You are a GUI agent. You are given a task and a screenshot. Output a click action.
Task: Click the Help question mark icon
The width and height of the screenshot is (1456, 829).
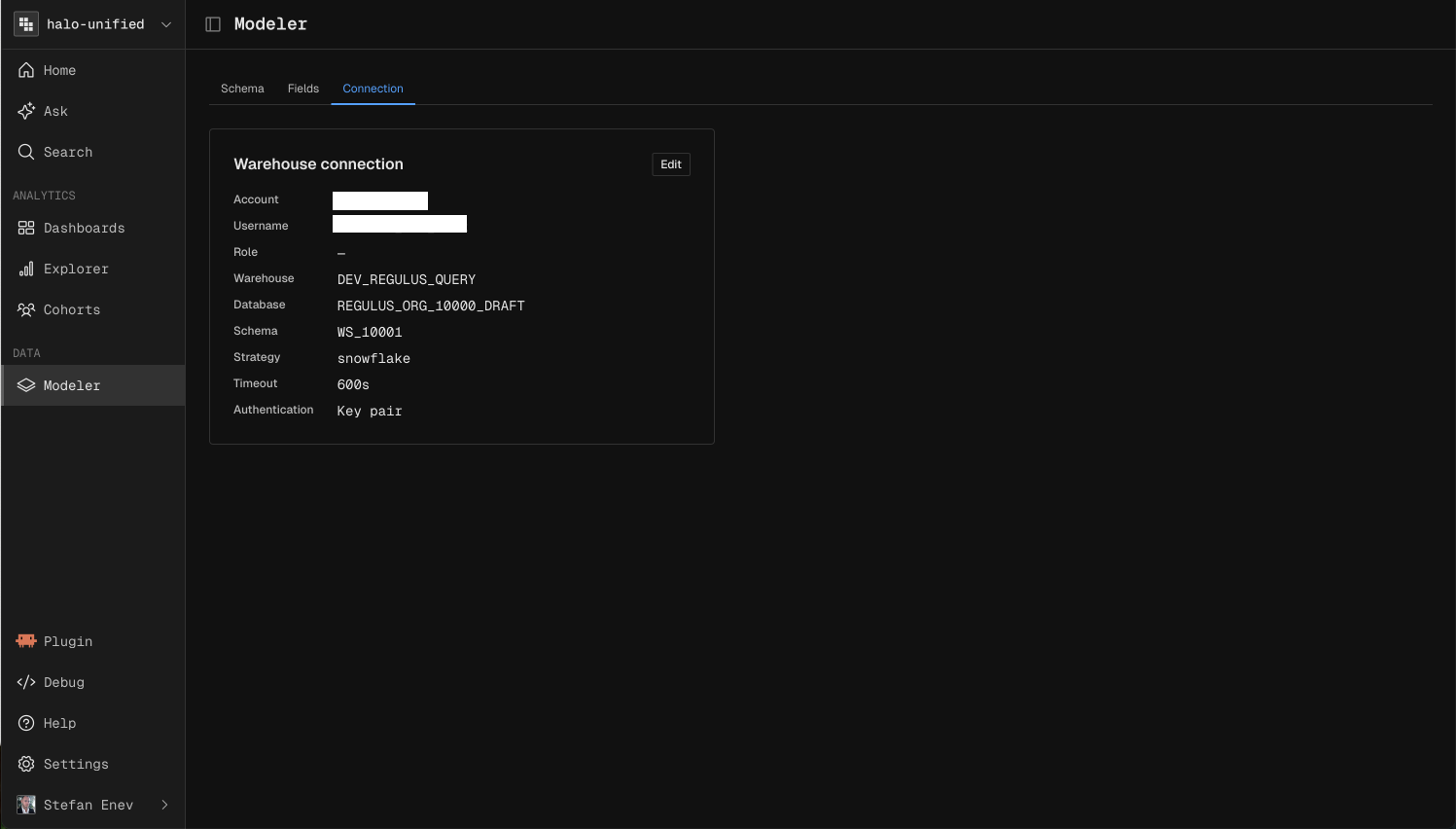[26, 723]
